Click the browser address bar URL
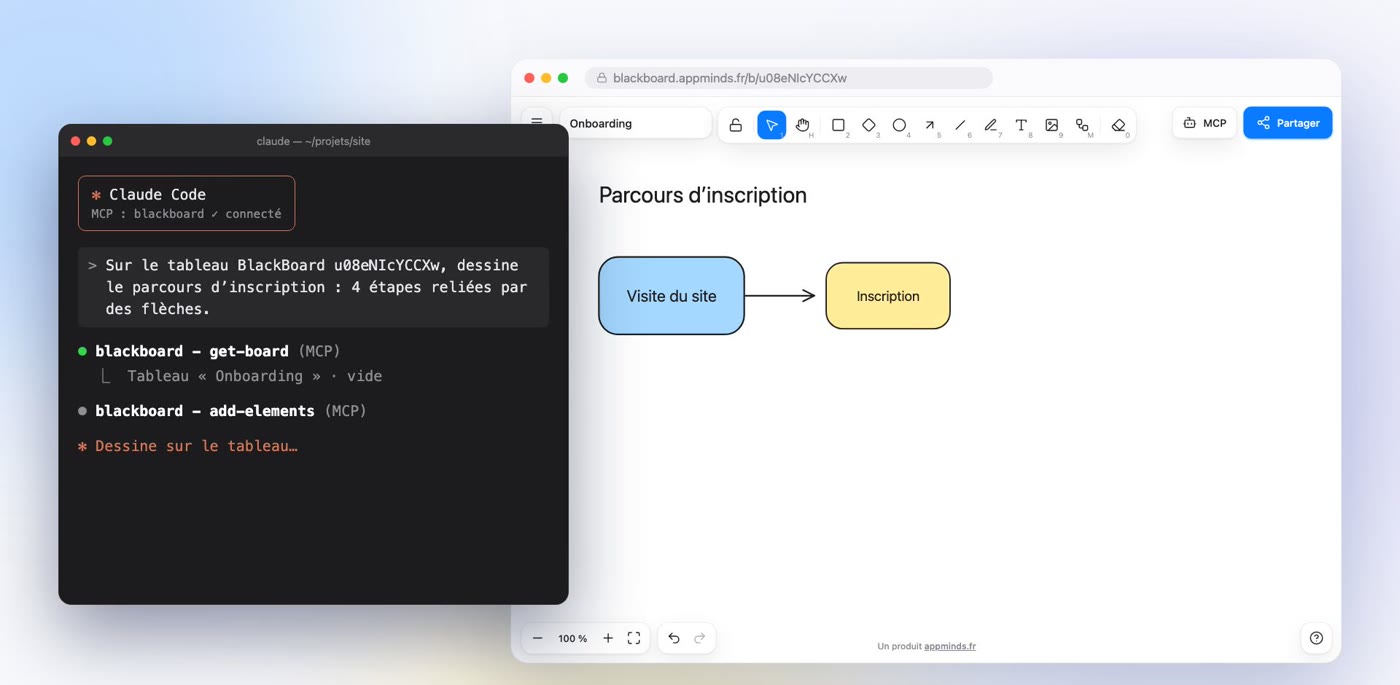This screenshot has width=1400, height=685. [x=788, y=78]
